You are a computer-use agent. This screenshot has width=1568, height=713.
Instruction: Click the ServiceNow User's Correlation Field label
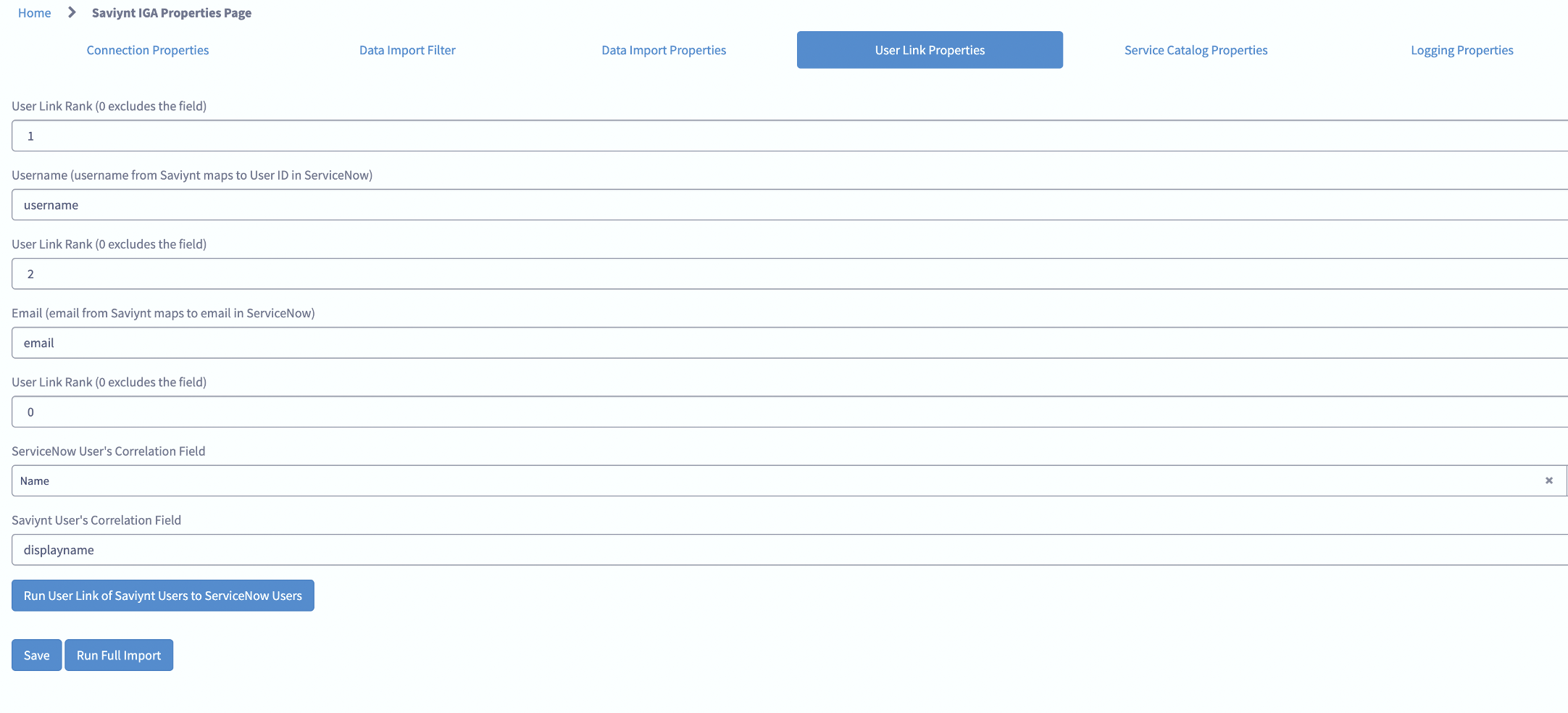tap(109, 451)
